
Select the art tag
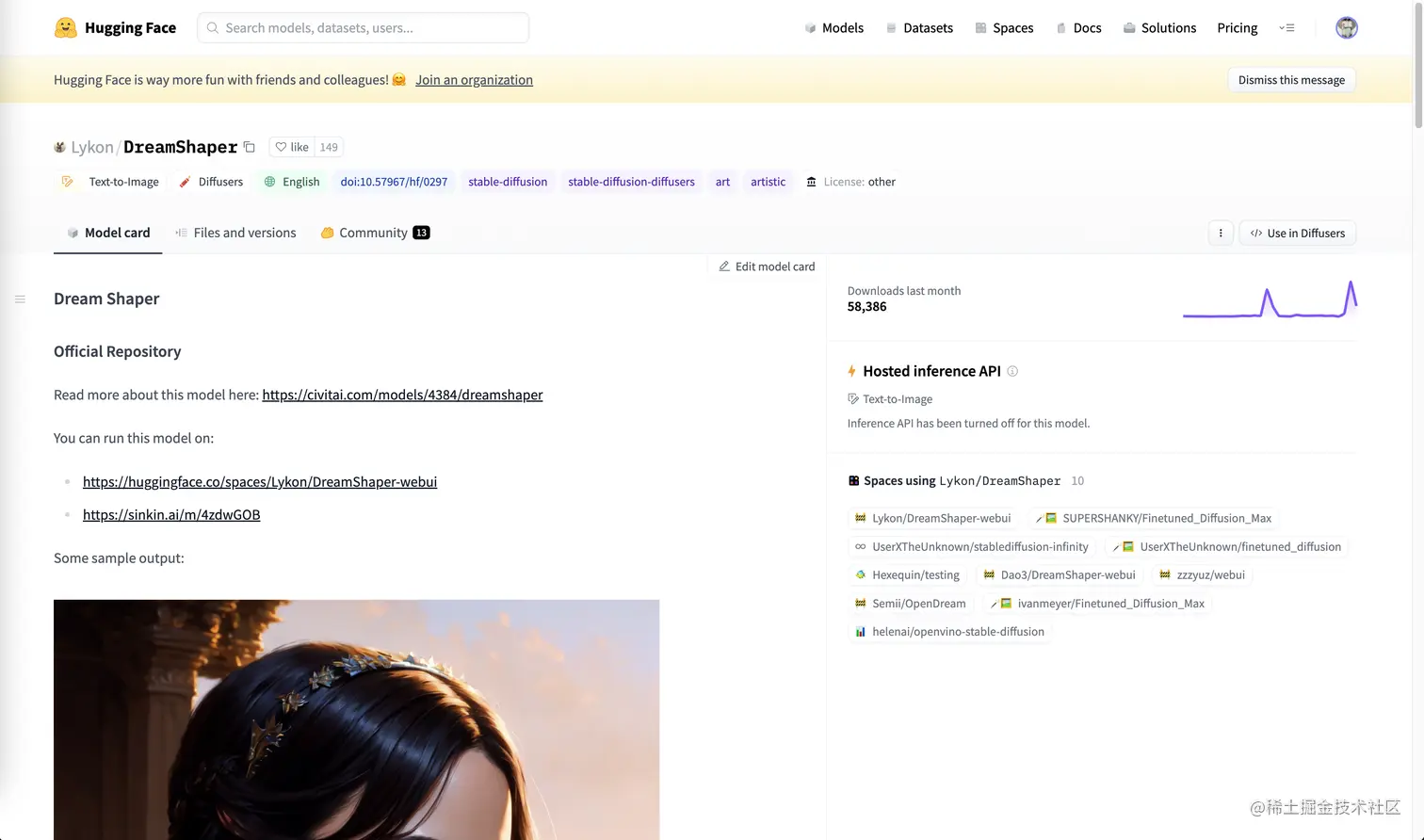tap(722, 182)
